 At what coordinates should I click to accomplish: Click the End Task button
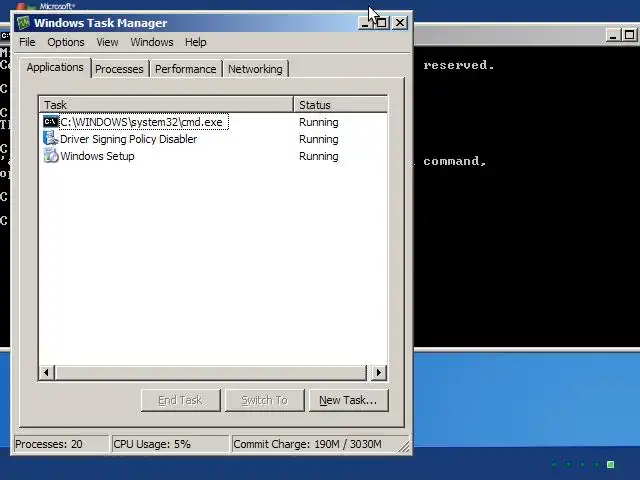(x=180, y=400)
